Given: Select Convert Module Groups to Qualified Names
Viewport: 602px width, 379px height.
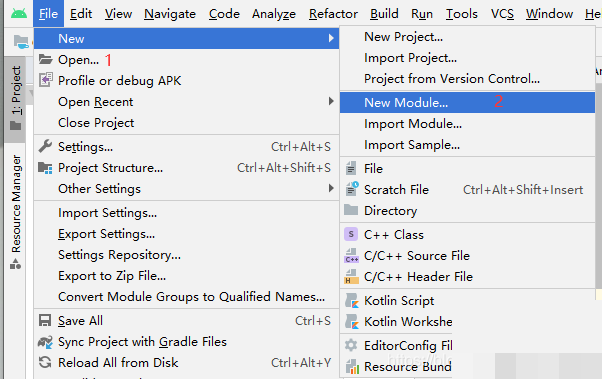Looking at the screenshot, I should (x=186, y=296).
